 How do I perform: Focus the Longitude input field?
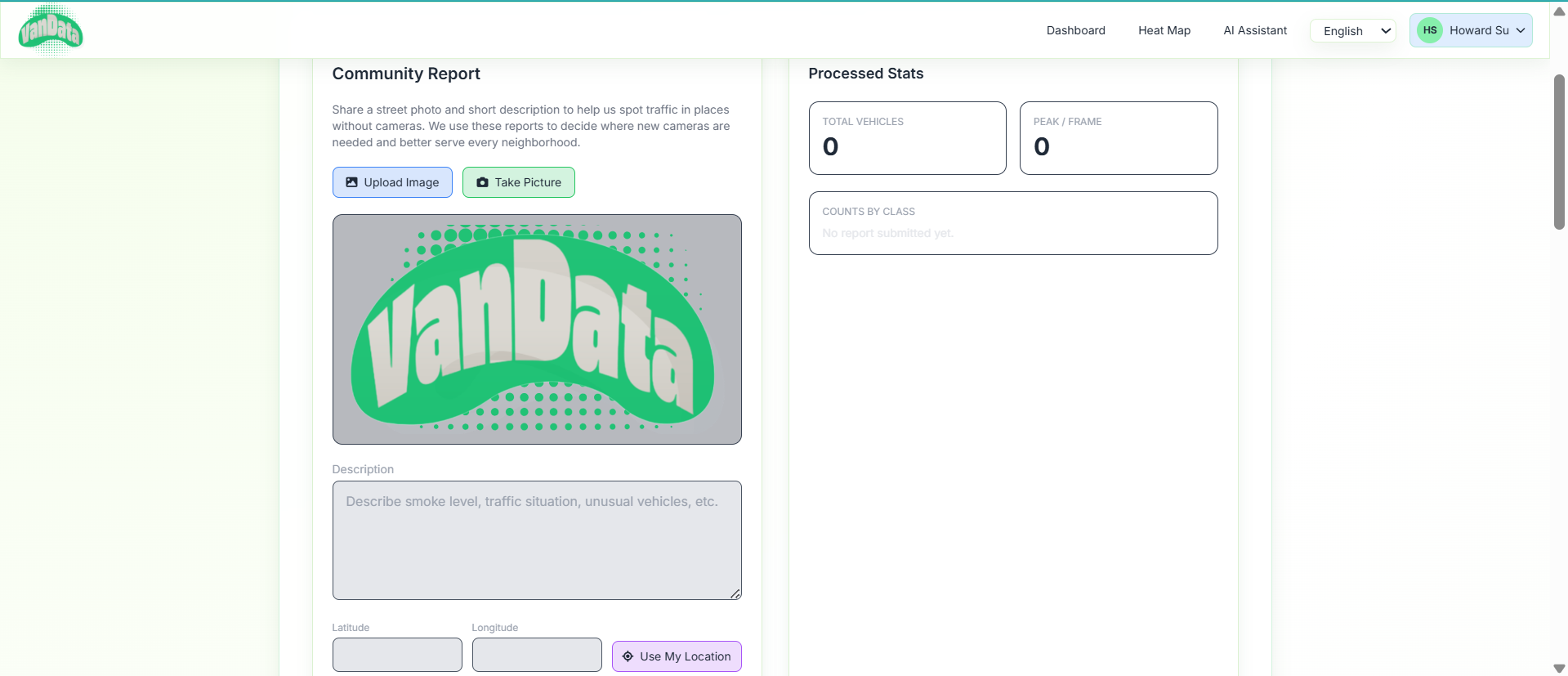(x=537, y=655)
